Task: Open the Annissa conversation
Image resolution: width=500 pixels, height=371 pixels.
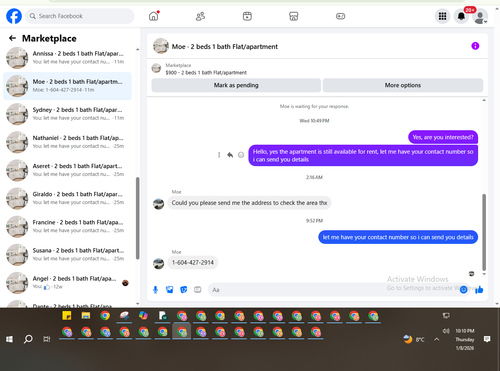Action: point(67,57)
